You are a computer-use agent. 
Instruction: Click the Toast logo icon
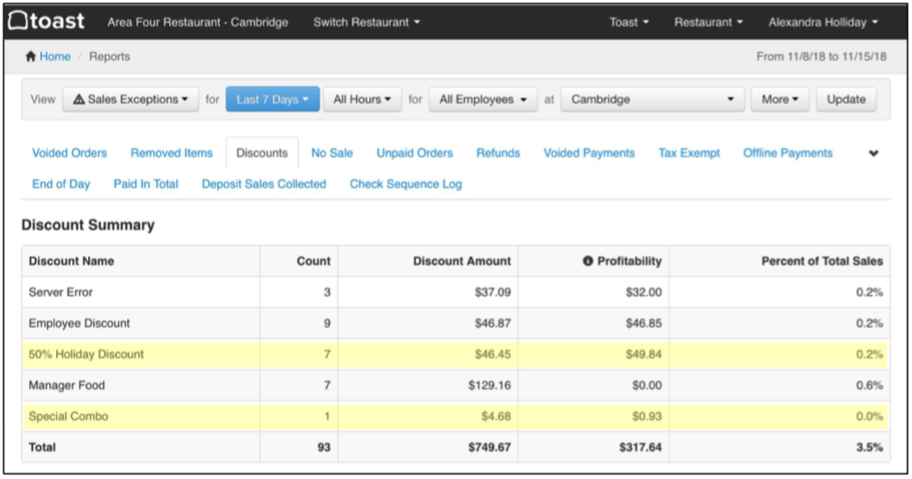coord(17,21)
